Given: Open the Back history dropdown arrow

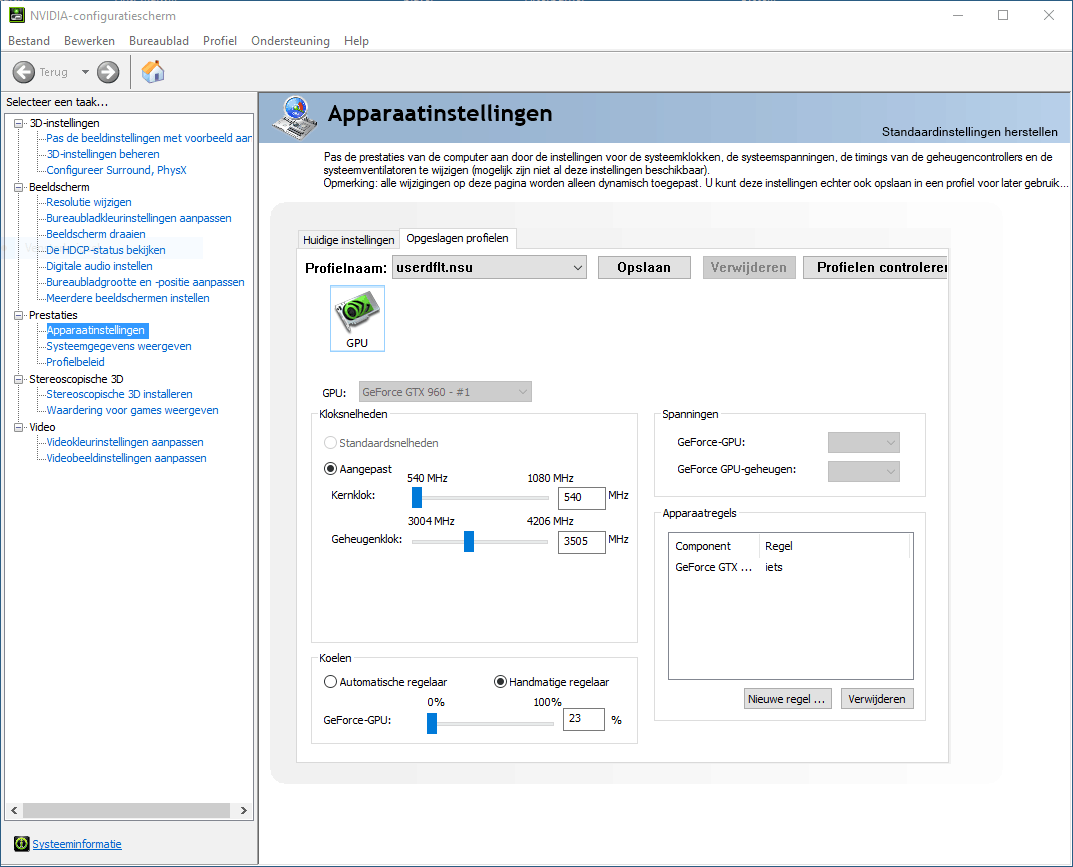Looking at the screenshot, I should 85,72.
